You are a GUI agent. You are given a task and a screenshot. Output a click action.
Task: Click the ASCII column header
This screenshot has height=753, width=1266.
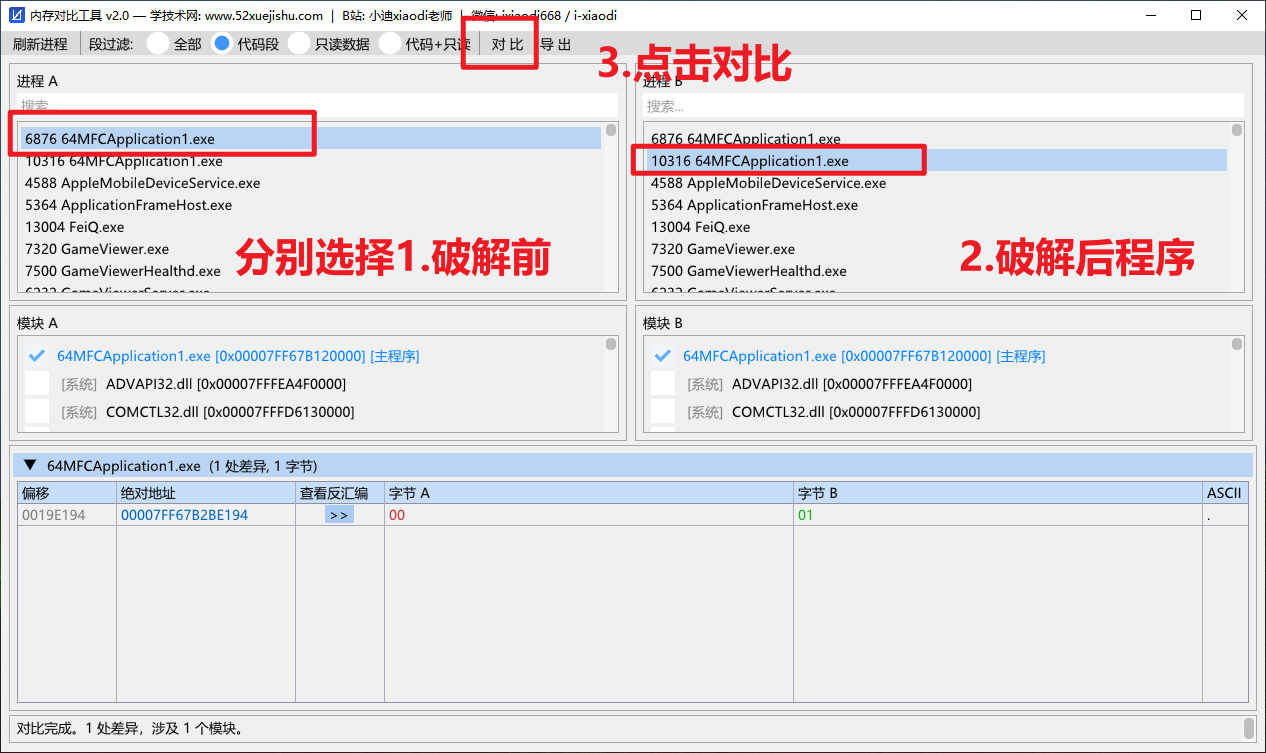1225,493
